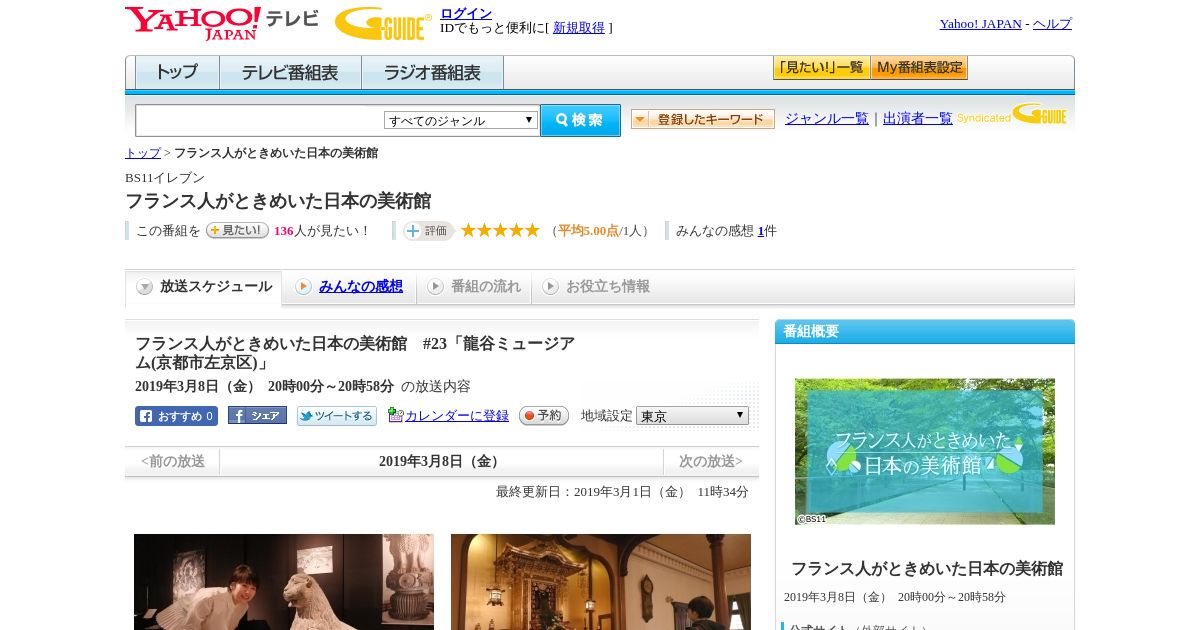The width and height of the screenshot is (1200, 630).
Task: Click the カレンダーに登録 link
Action: (457, 416)
